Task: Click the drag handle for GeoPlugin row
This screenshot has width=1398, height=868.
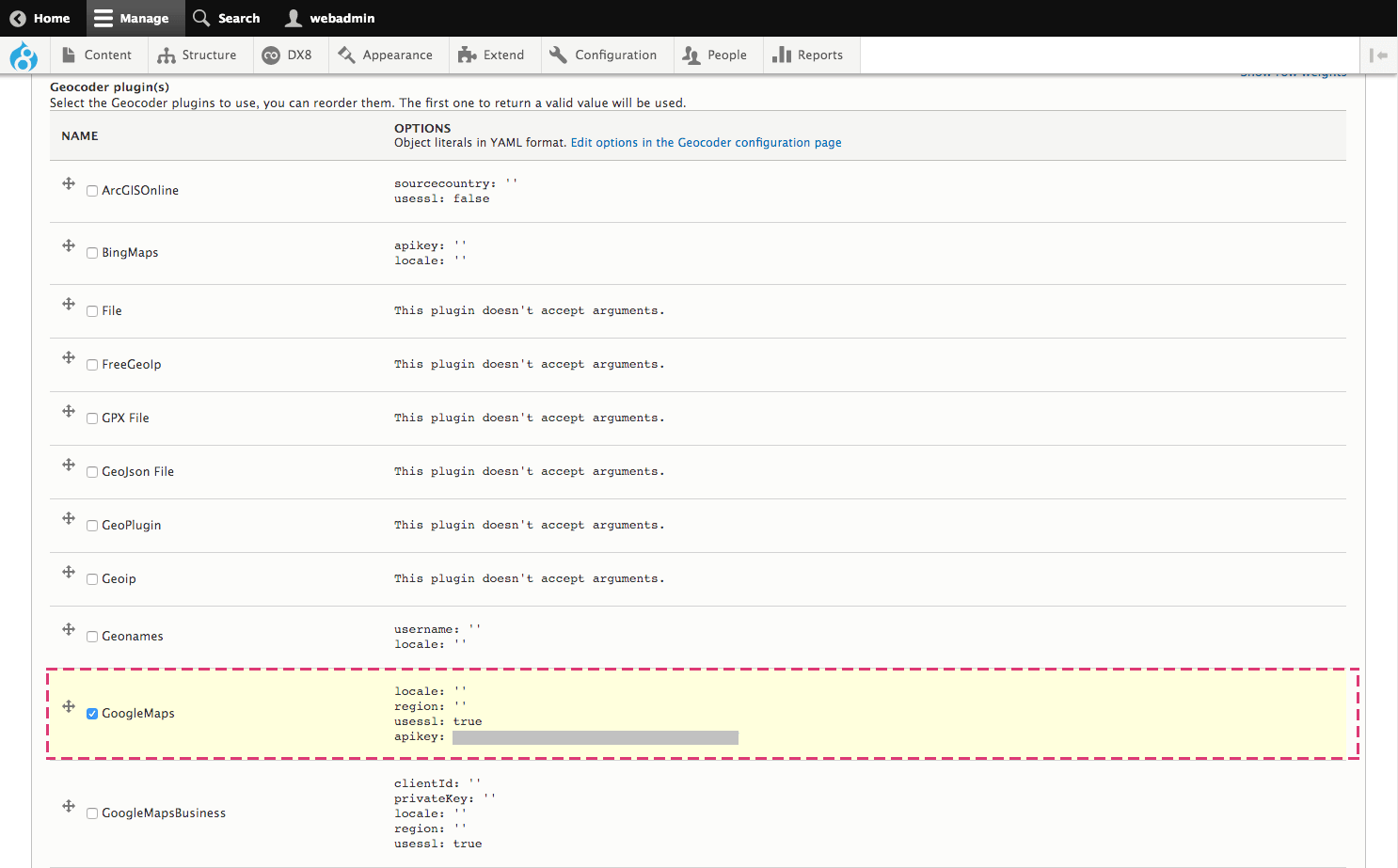Action: (69, 518)
